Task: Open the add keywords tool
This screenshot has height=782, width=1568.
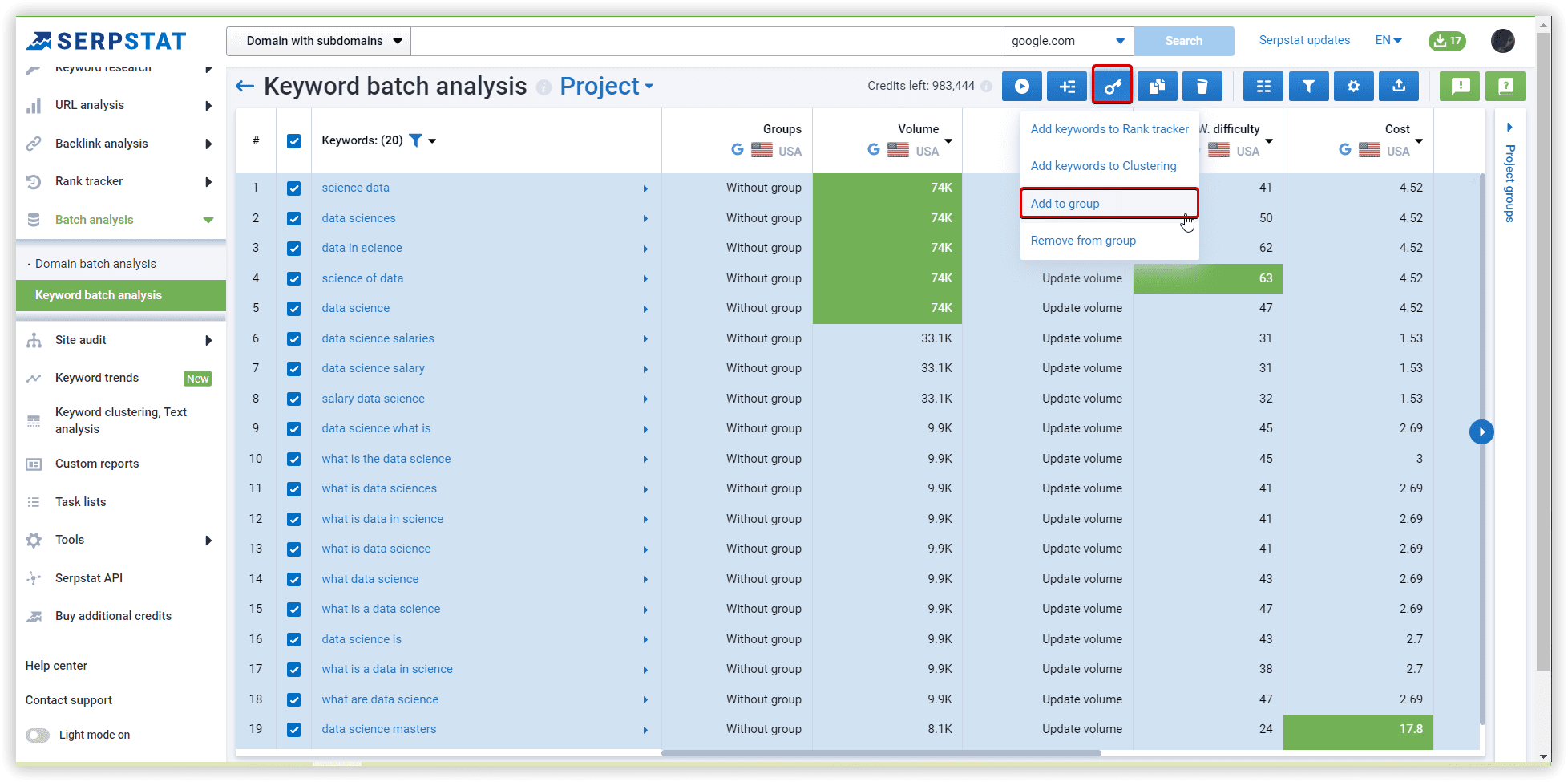Action: pos(1066,86)
